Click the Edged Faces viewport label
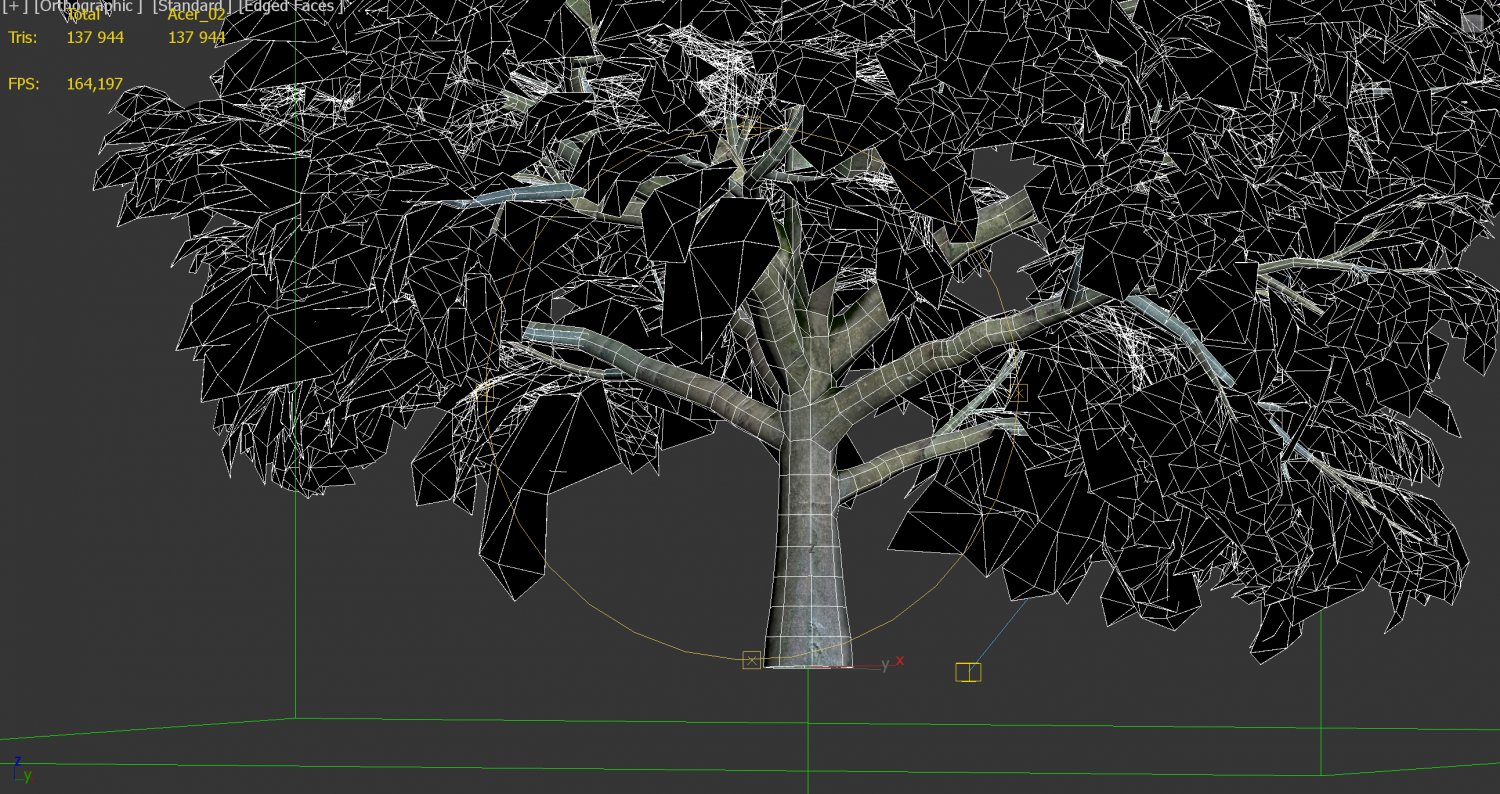 290,6
